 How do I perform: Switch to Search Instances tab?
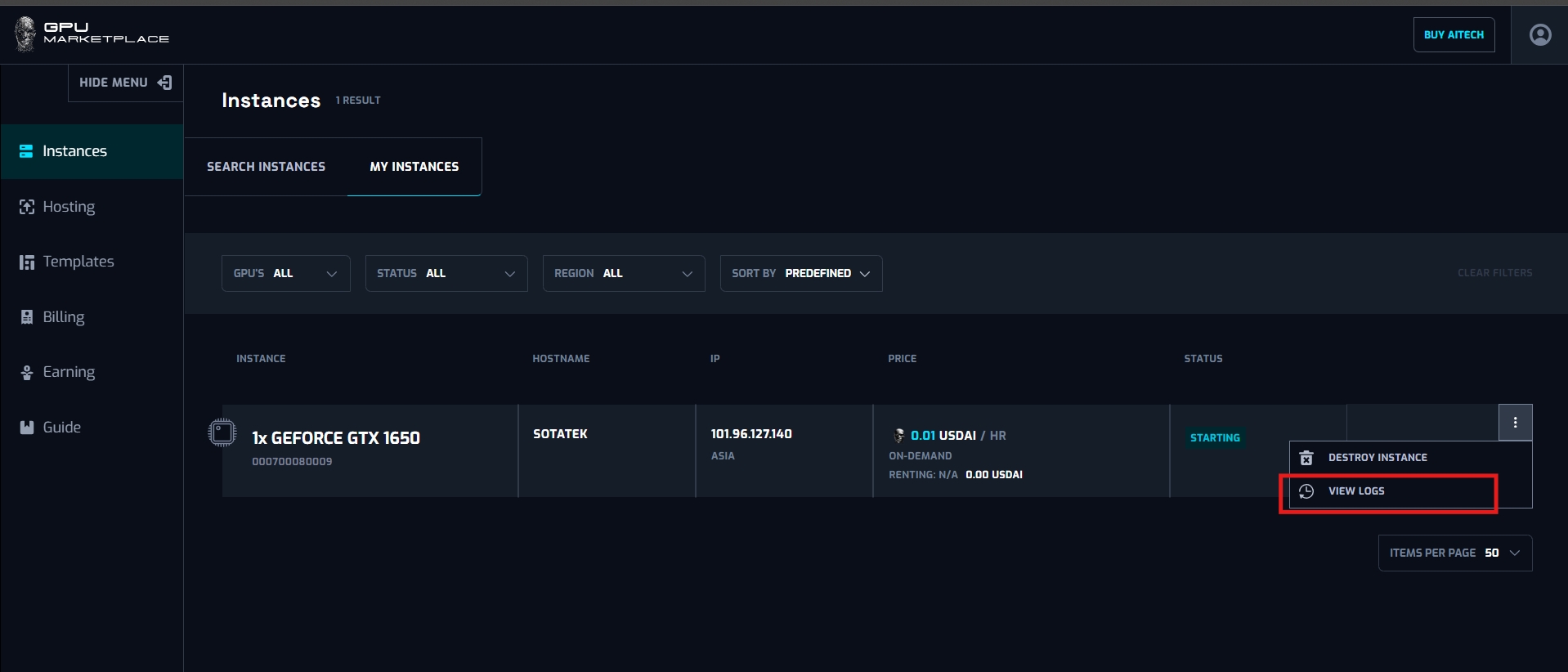tap(266, 167)
